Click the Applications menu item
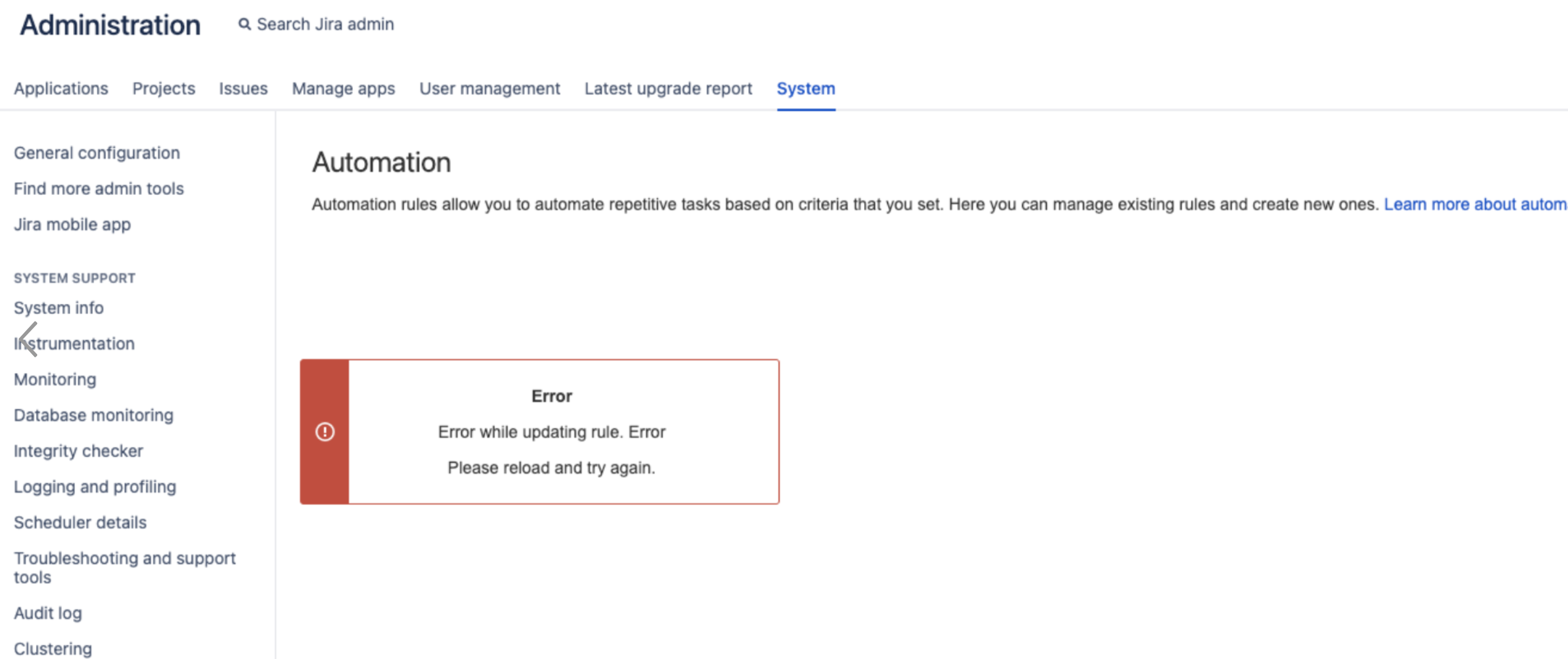Screen dimensions: 1568x659 [x=61, y=88]
